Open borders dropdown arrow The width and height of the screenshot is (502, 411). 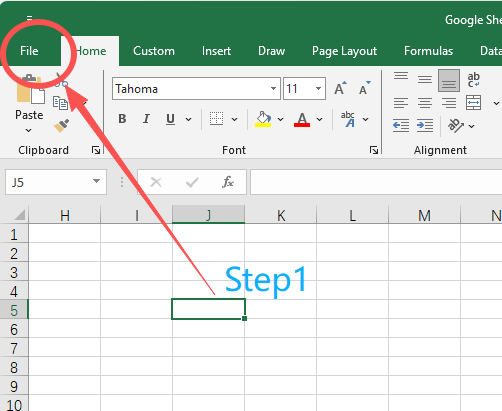click(235, 119)
